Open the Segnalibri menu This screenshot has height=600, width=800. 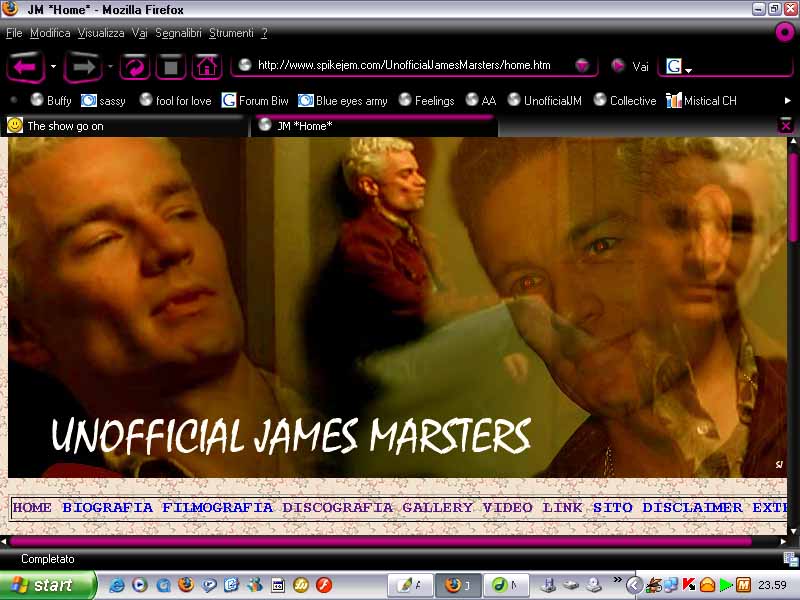[178, 33]
